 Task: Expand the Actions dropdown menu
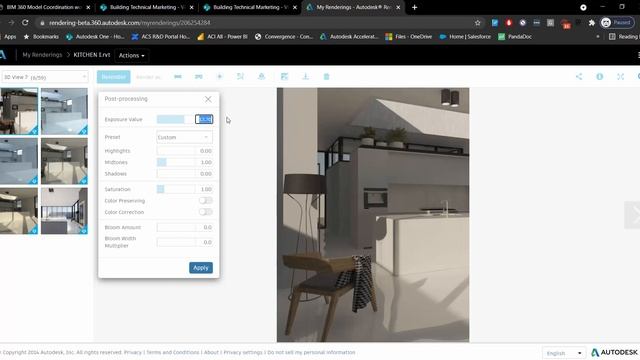tap(131, 55)
